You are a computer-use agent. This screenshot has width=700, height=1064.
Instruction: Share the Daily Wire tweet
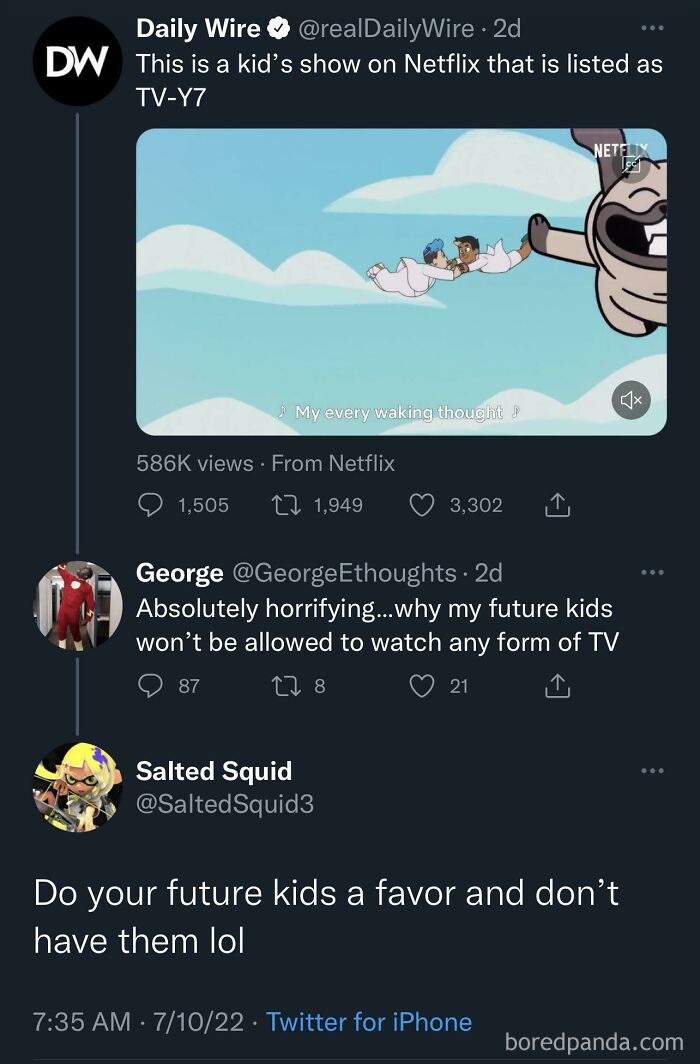tap(558, 505)
